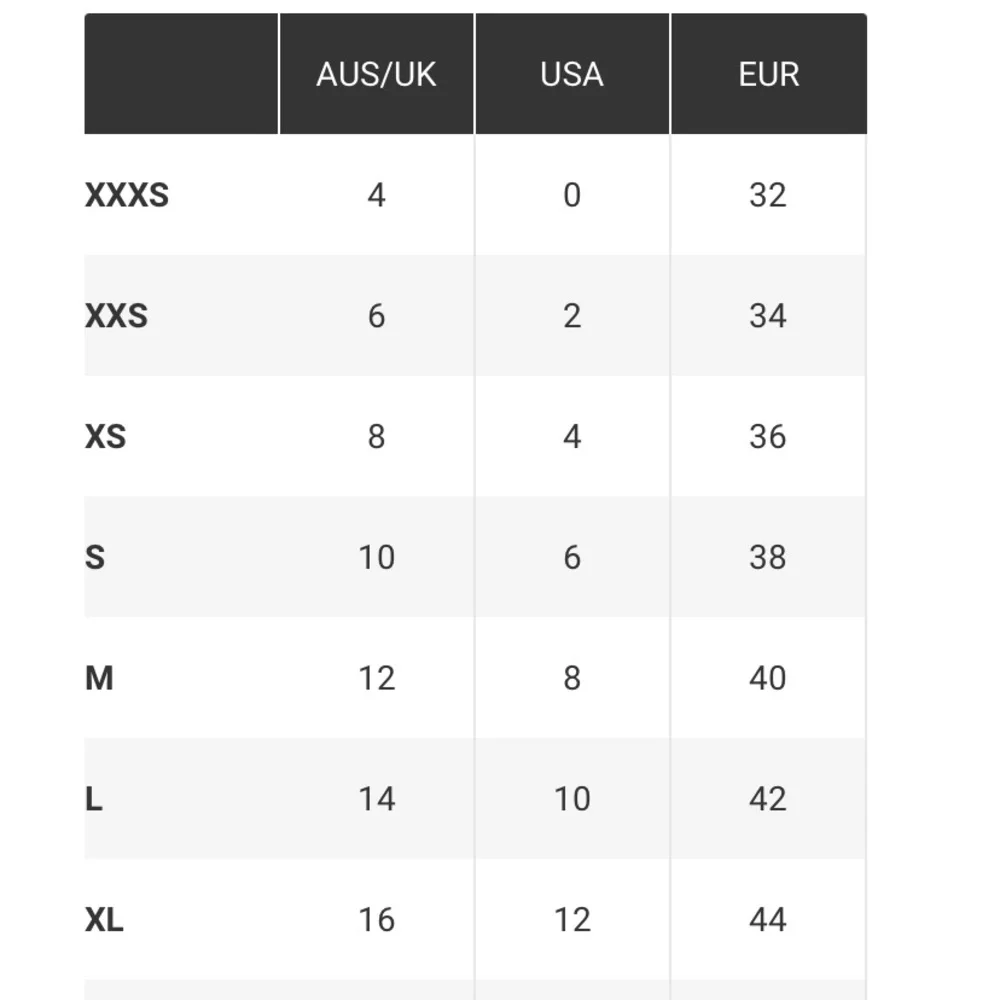Select the XXXS row label

point(127,195)
